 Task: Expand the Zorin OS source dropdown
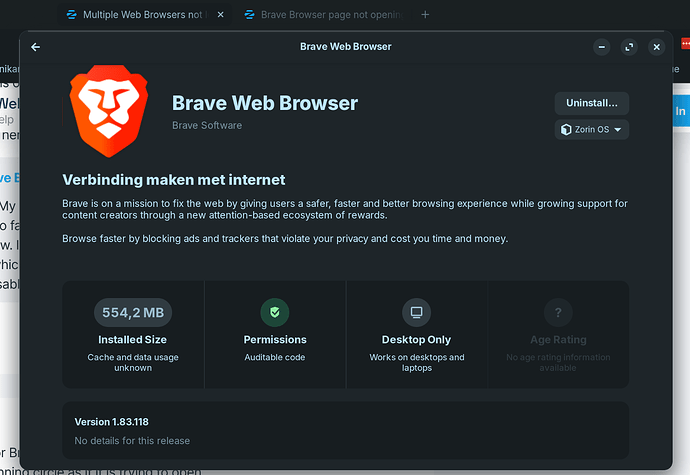click(x=591, y=130)
